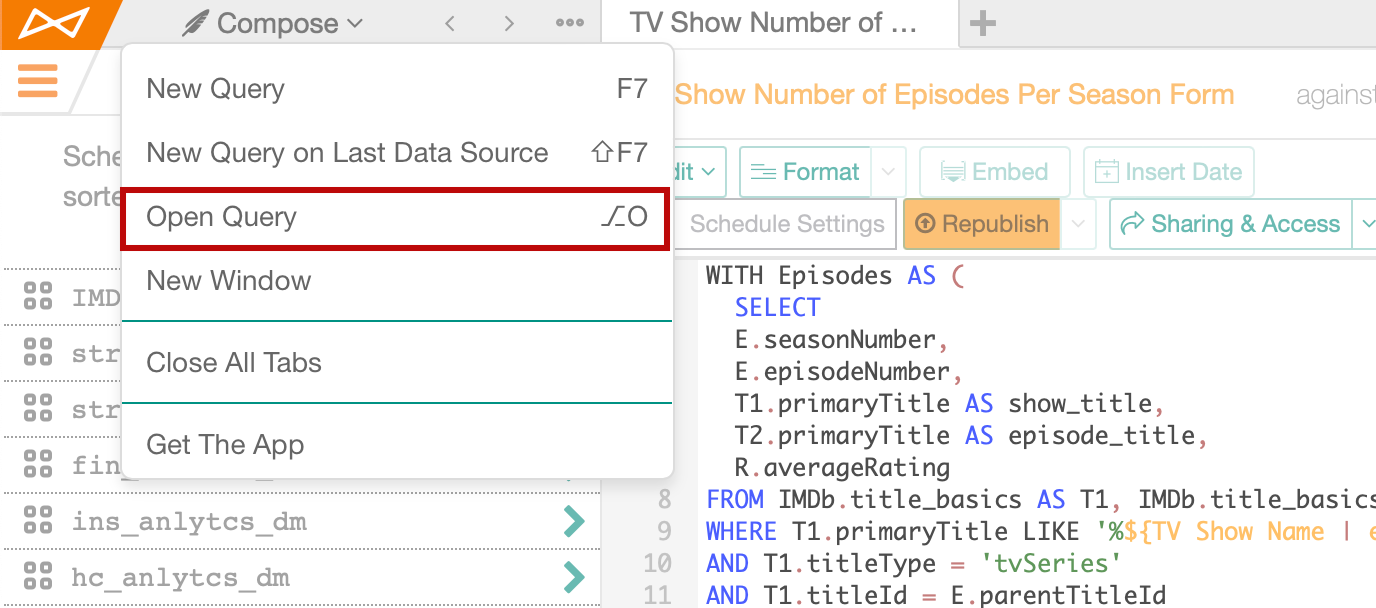This screenshot has width=1376, height=608.
Task: Open the three-dots more options menu
Action: (570, 23)
